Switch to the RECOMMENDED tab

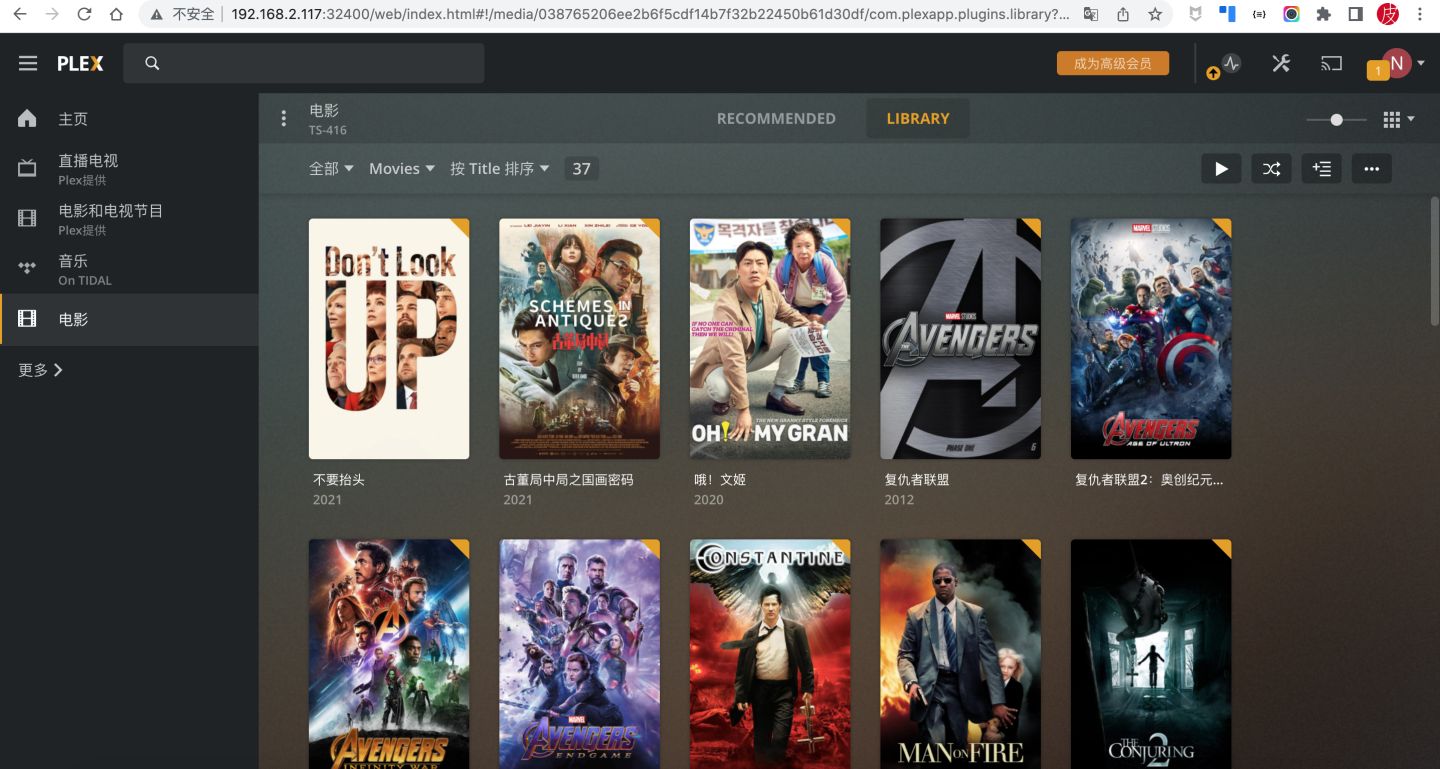[776, 118]
